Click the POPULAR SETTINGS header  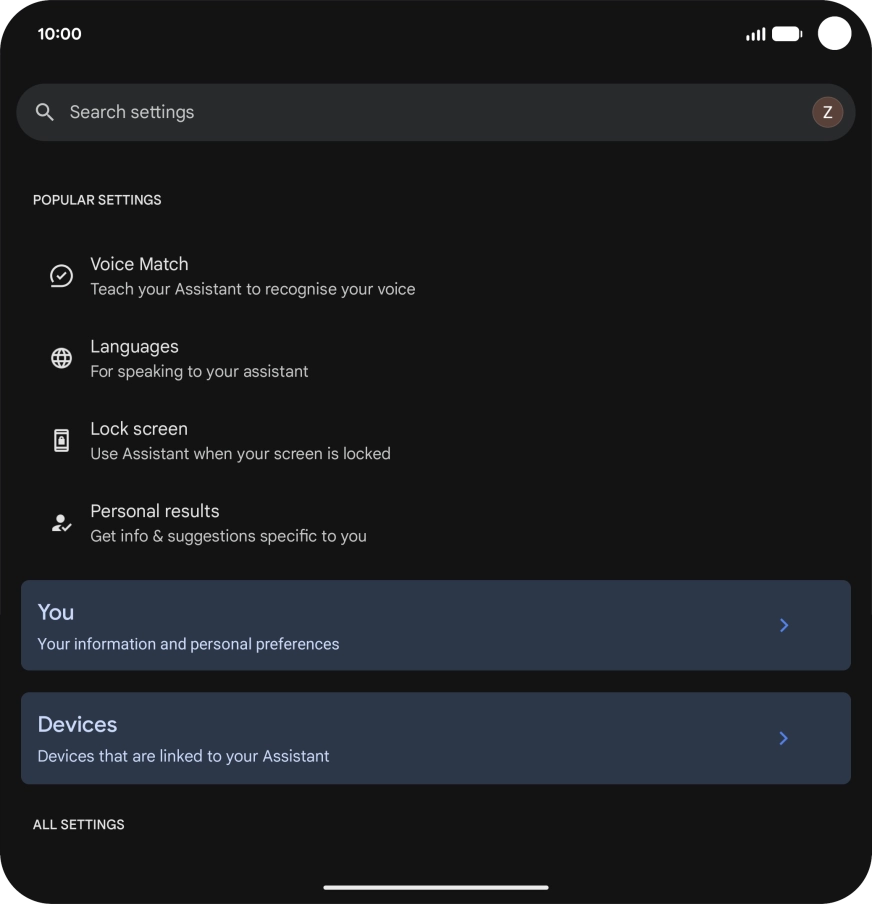[97, 200]
